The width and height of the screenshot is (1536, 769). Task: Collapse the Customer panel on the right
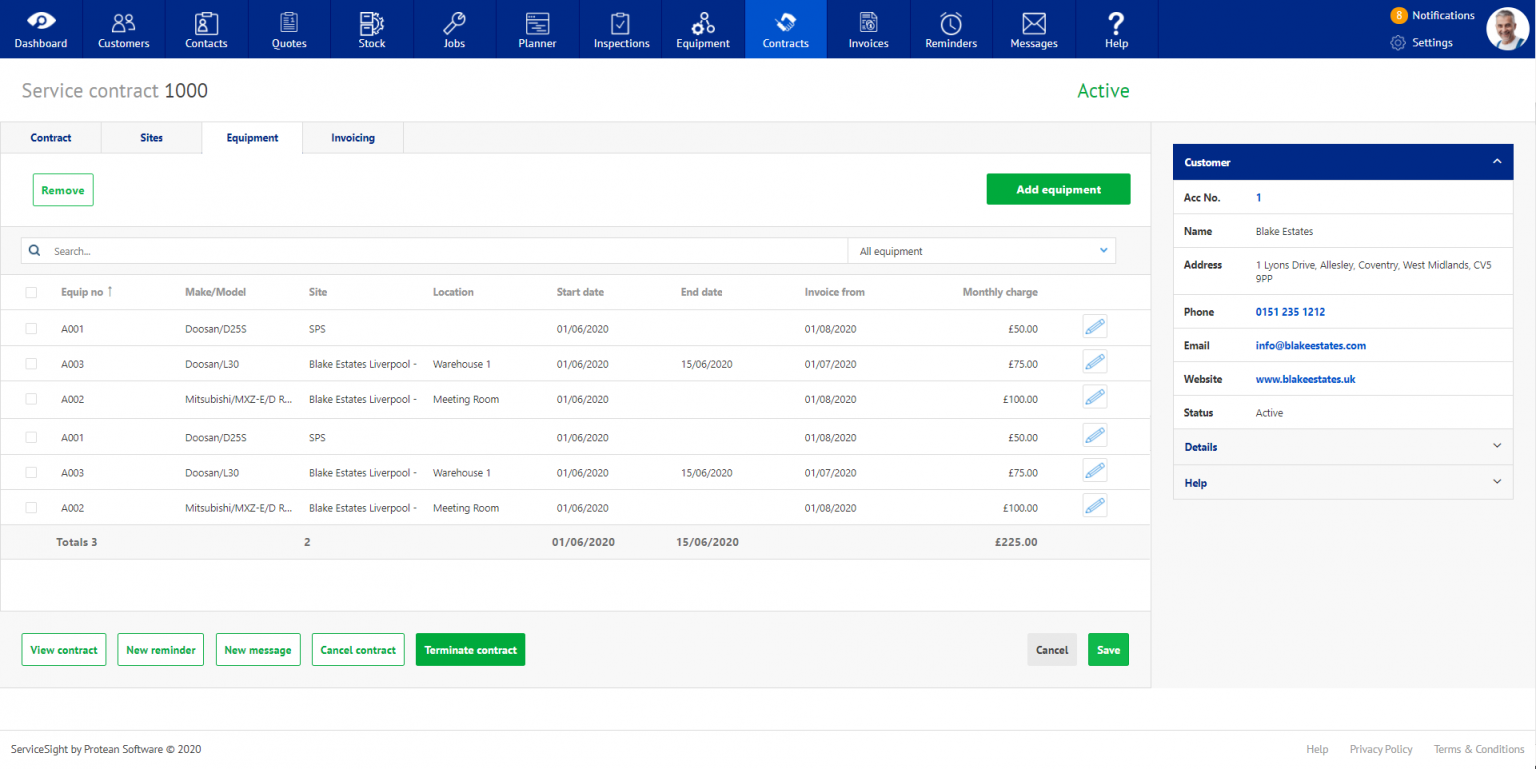[x=1497, y=161]
